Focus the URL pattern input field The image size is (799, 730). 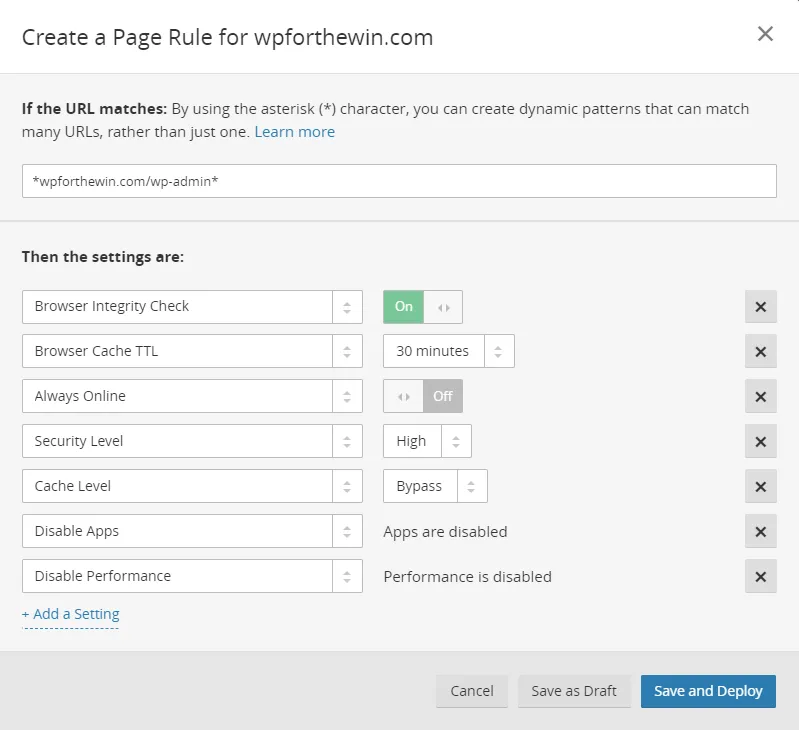399,181
